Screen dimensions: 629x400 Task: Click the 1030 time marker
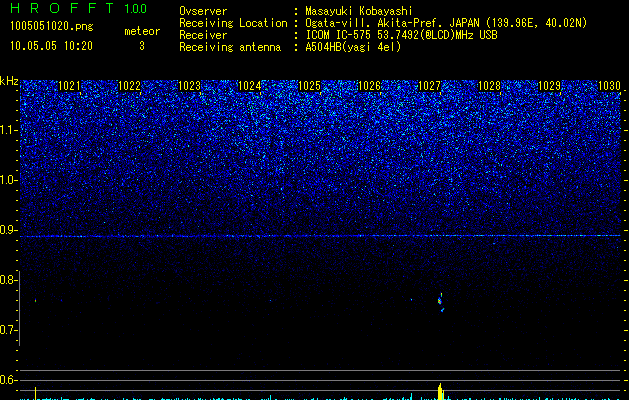coord(609,86)
